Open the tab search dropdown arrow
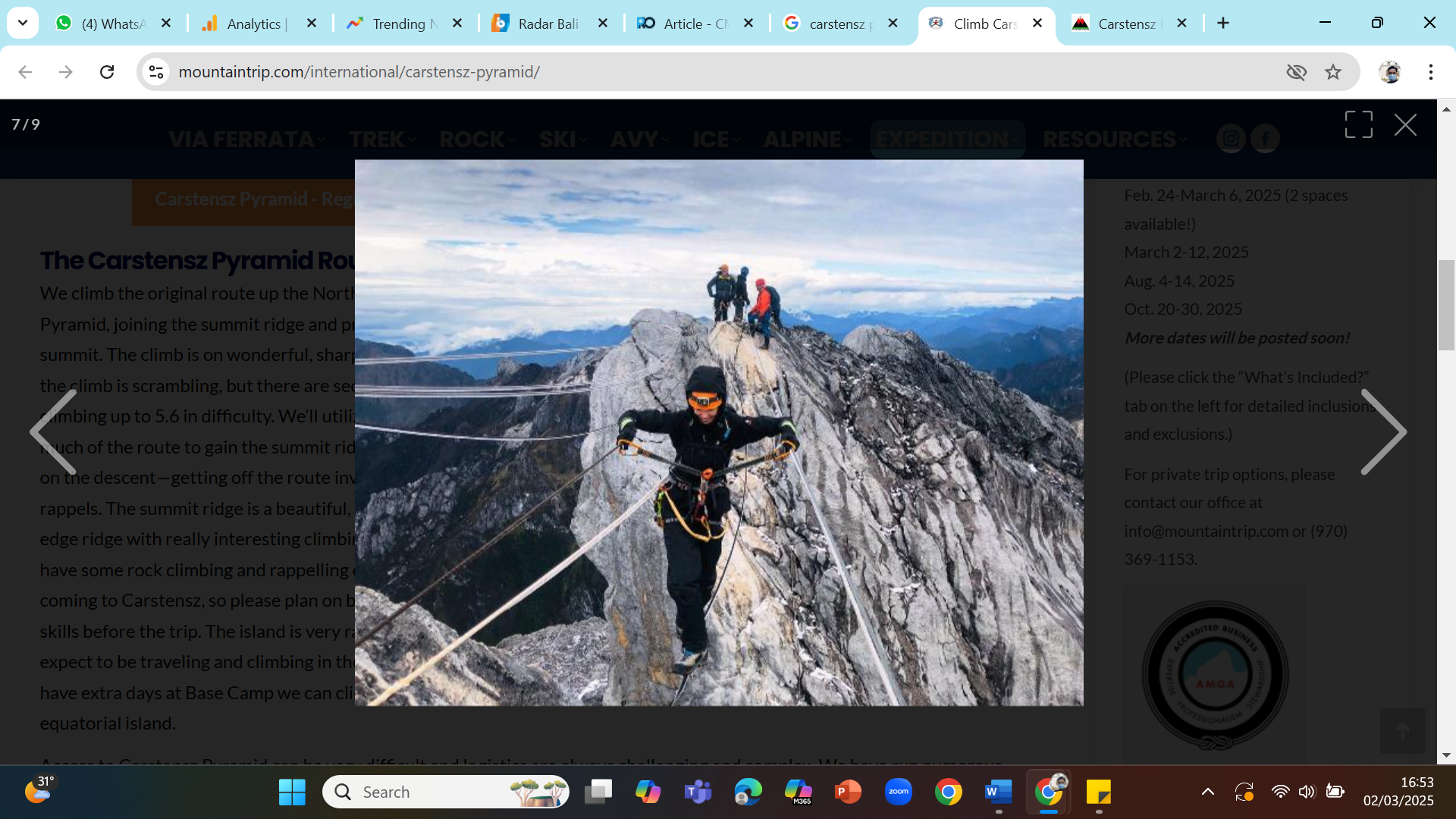1456x819 pixels. click(x=23, y=23)
